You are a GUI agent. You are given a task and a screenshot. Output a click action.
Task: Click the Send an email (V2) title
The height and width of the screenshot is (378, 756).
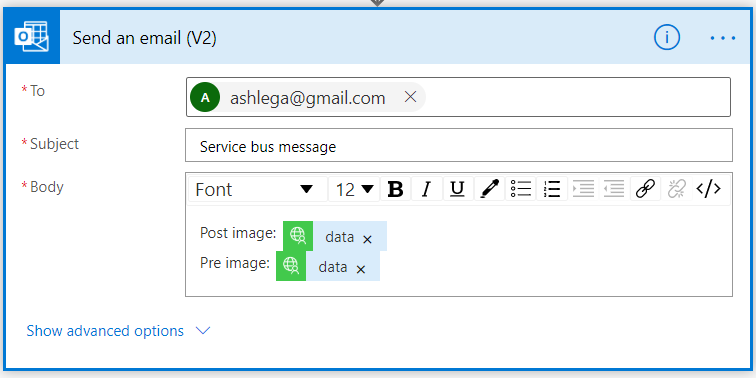145,38
